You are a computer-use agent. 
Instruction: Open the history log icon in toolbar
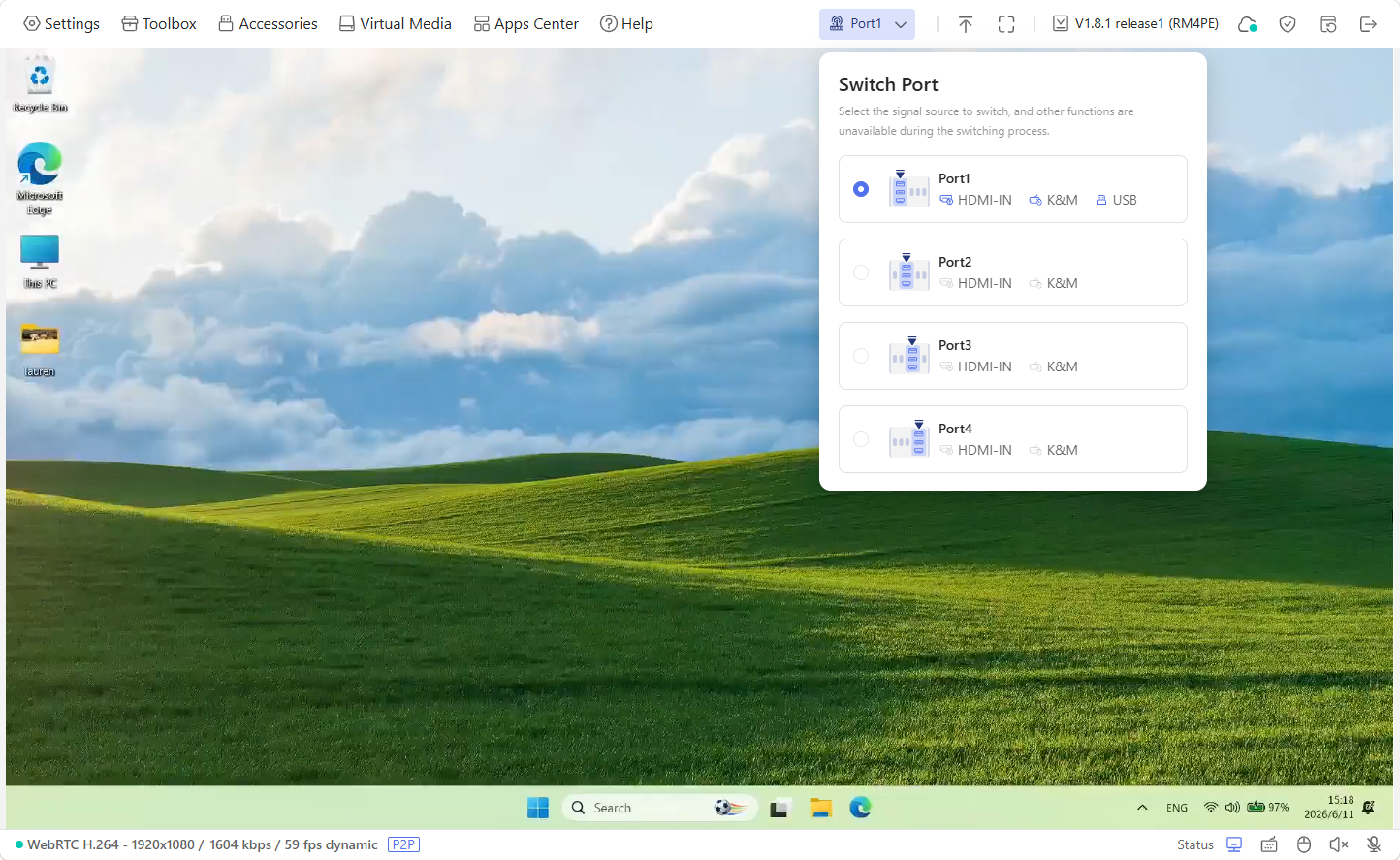pos(1328,24)
